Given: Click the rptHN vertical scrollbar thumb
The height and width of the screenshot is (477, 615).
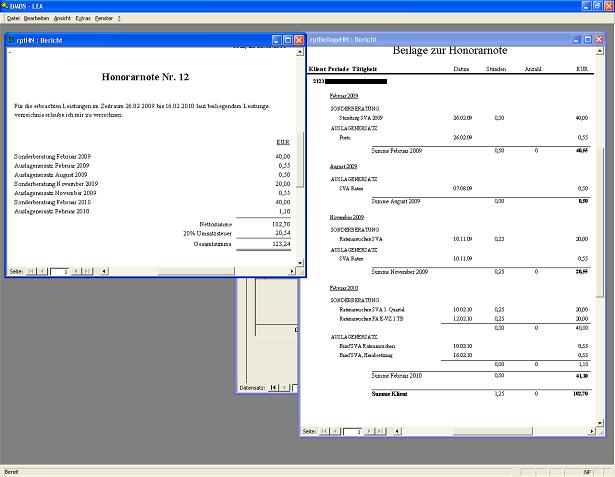Looking at the screenshot, I should coord(300,160).
